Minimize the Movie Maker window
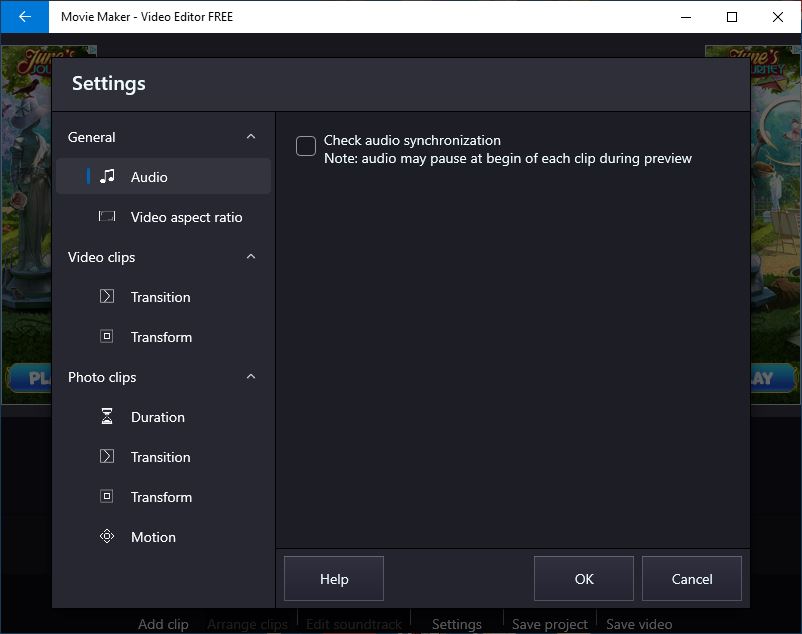Screen dimensions: 802x634 click(x=686, y=17)
